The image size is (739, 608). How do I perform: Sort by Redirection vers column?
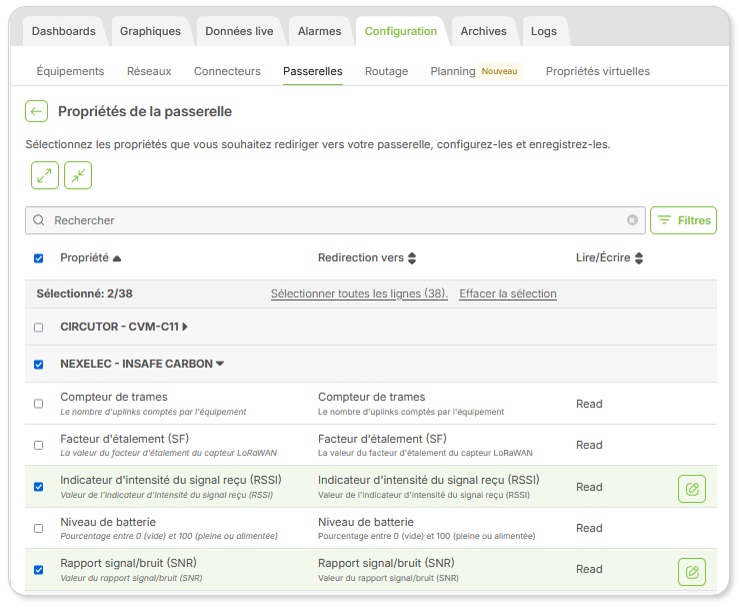point(412,258)
